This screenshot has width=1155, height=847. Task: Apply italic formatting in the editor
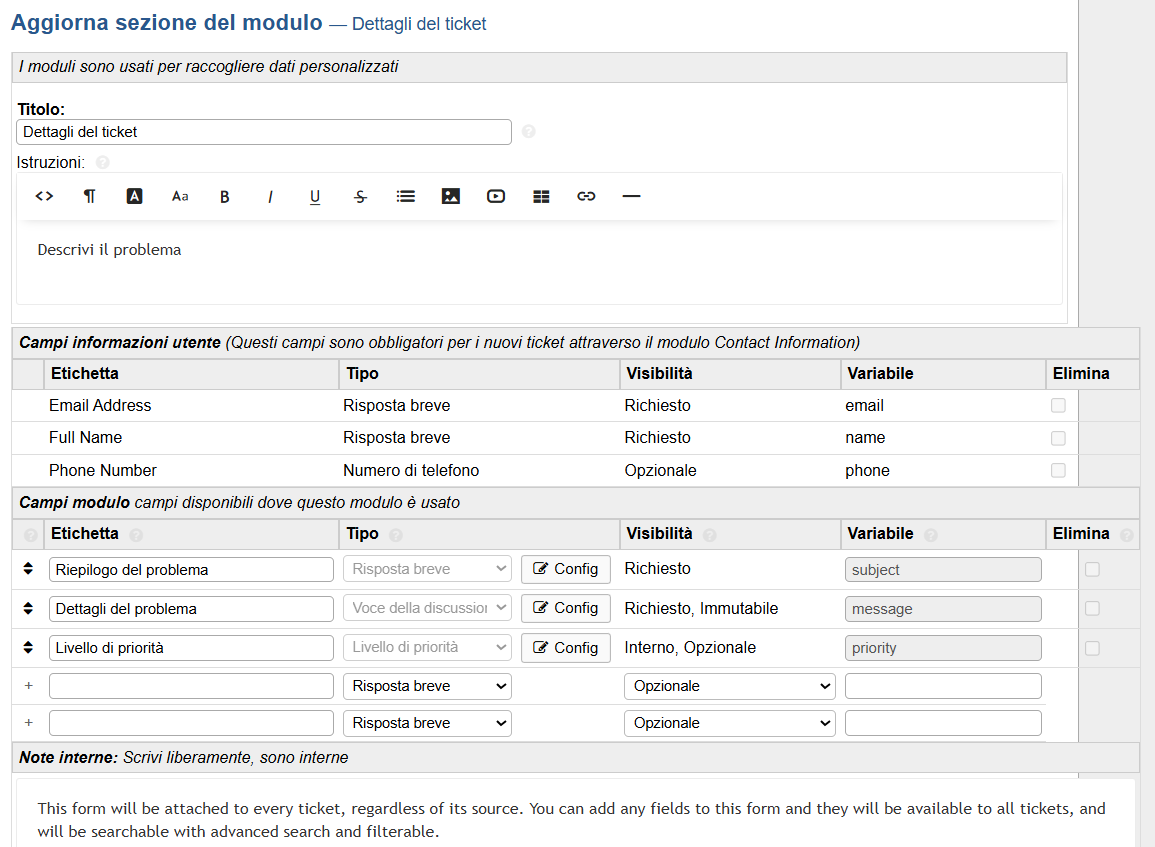tap(270, 197)
